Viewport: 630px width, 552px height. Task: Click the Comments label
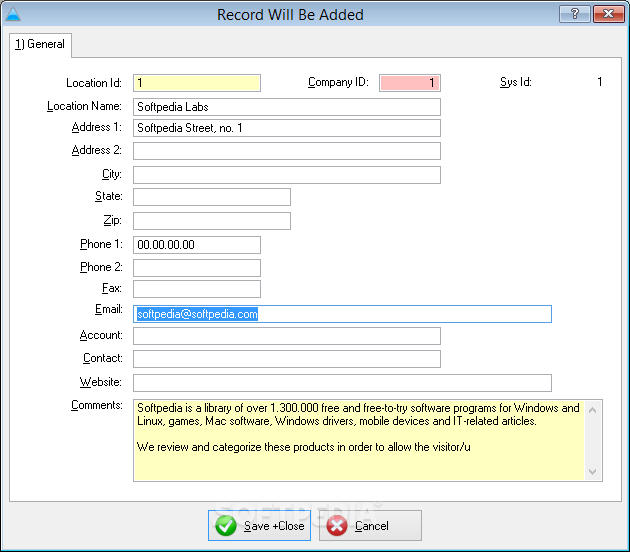coord(97,405)
